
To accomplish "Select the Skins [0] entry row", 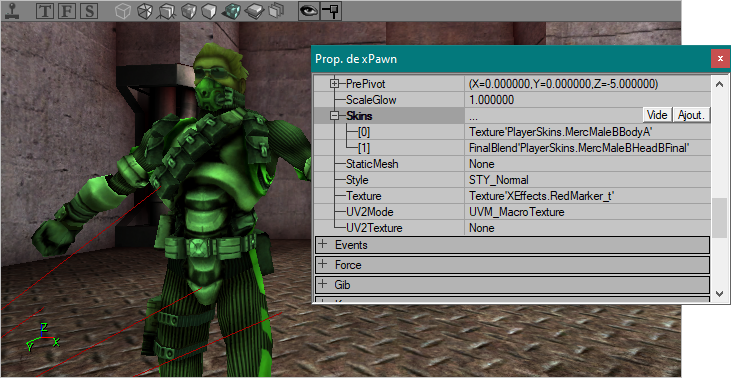I will click(512, 132).
